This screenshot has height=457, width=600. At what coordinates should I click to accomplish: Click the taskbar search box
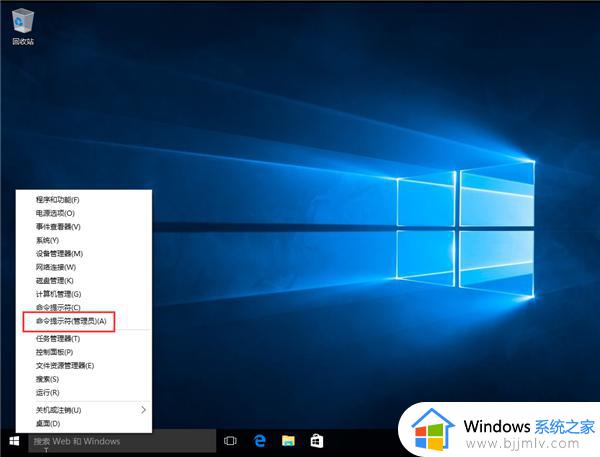(x=122, y=441)
